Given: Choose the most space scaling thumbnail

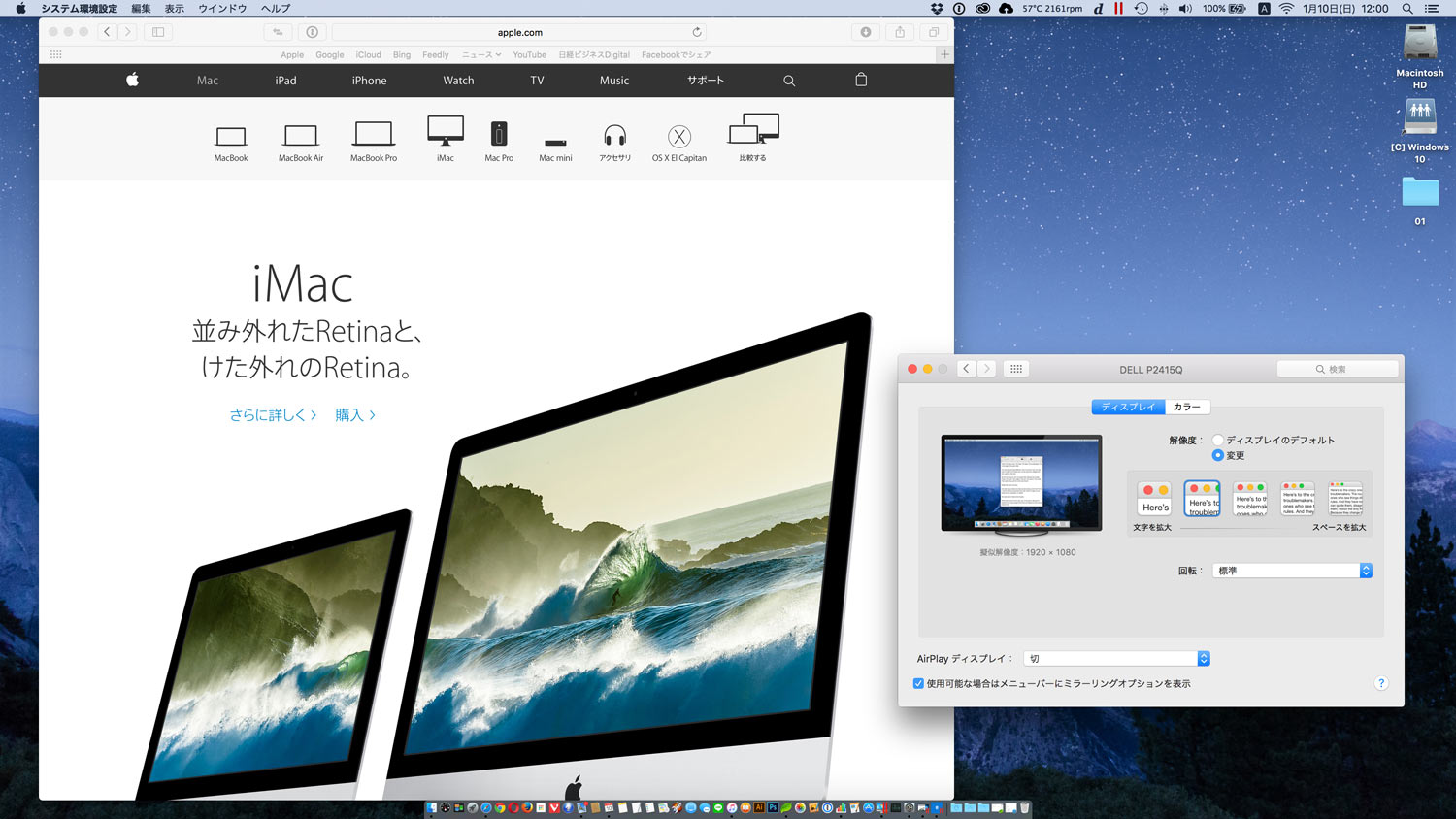Looking at the screenshot, I should tap(1345, 499).
